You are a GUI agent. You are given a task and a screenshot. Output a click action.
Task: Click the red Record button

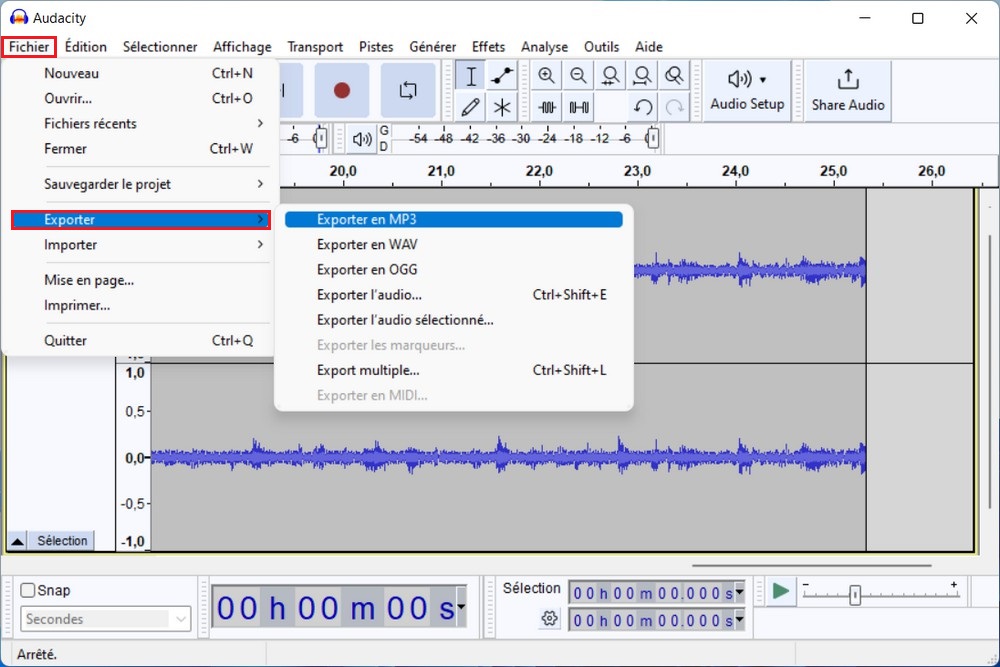[342, 91]
